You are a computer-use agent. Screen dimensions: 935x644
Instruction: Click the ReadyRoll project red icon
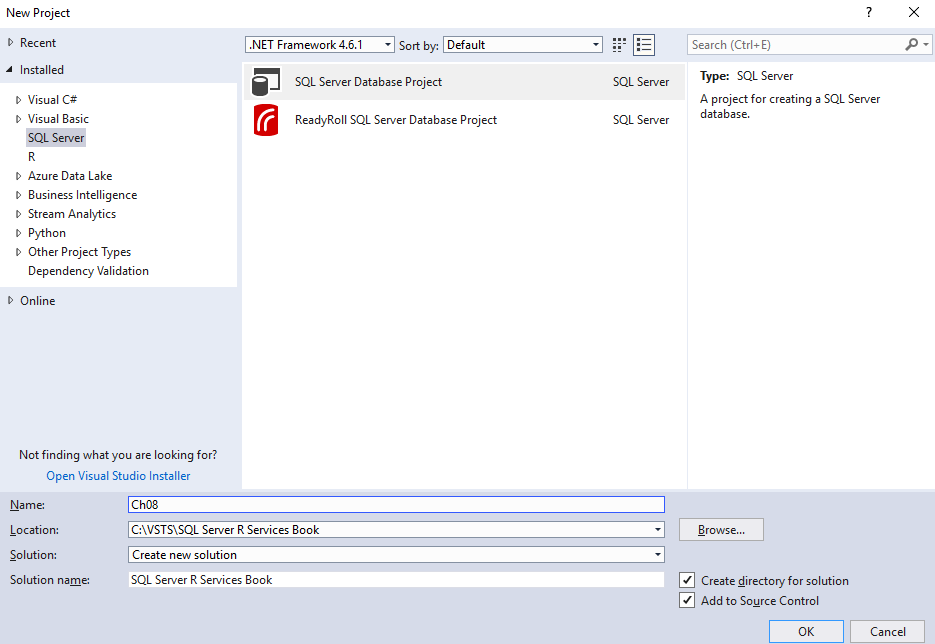click(265, 120)
